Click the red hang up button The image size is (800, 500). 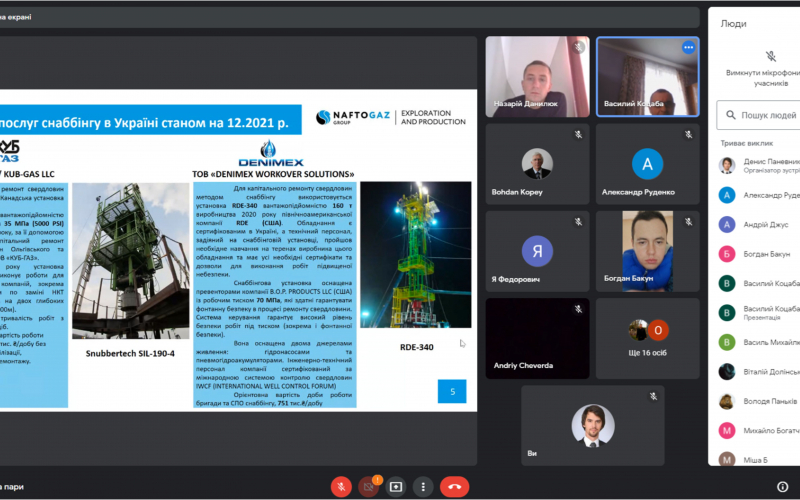click(454, 487)
